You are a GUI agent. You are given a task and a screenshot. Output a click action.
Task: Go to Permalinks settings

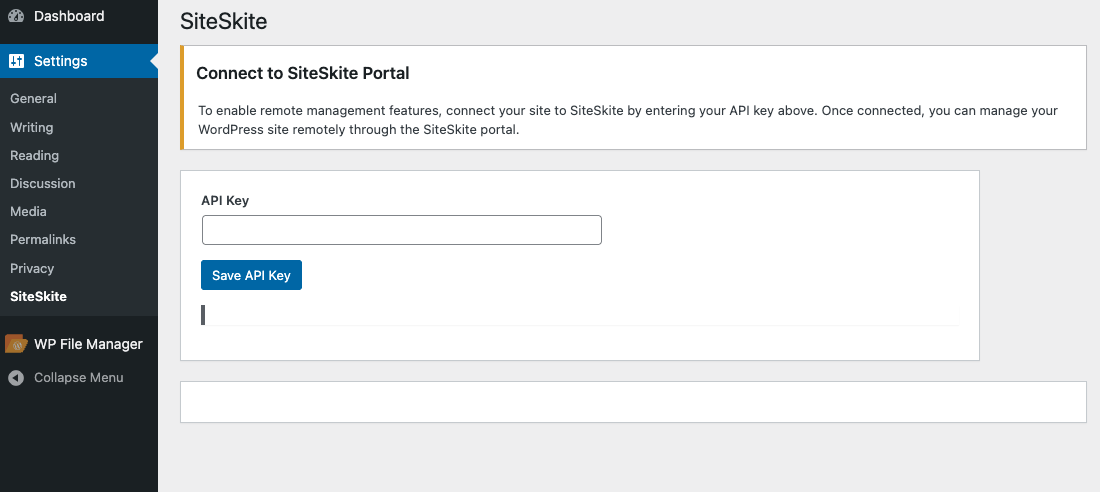[43, 240]
